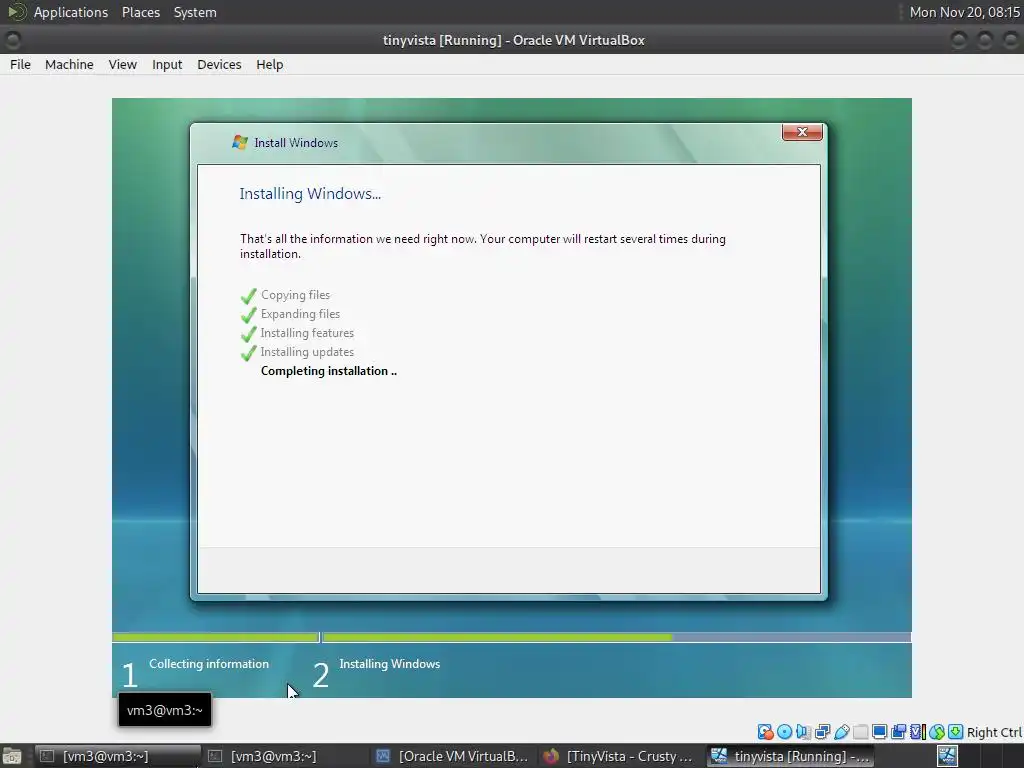Click the Applications menu logo icon
The image size is (1024, 768).
(16, 12)
